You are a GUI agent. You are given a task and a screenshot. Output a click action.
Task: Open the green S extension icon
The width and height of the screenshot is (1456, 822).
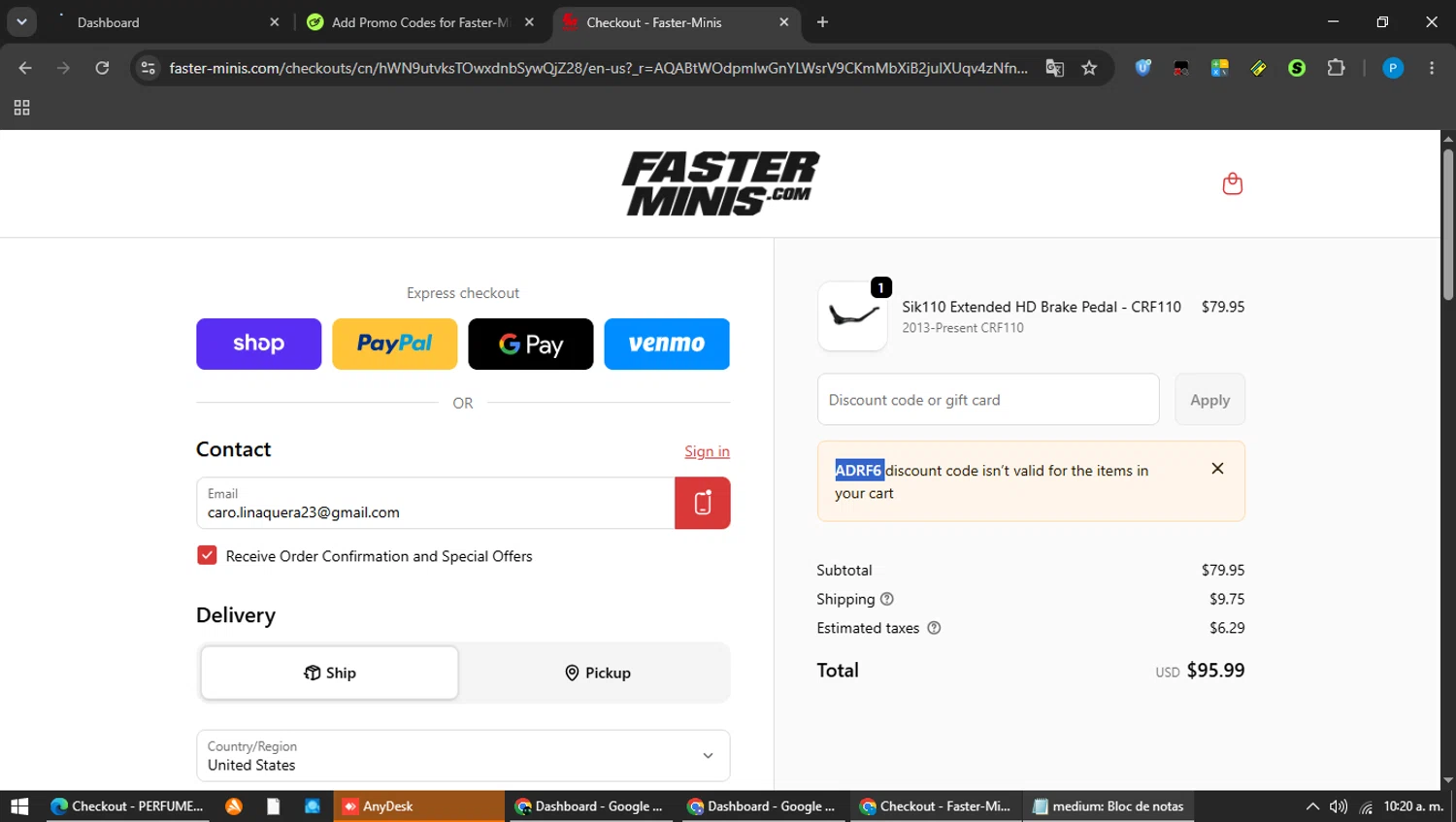tap(1297, 68)
